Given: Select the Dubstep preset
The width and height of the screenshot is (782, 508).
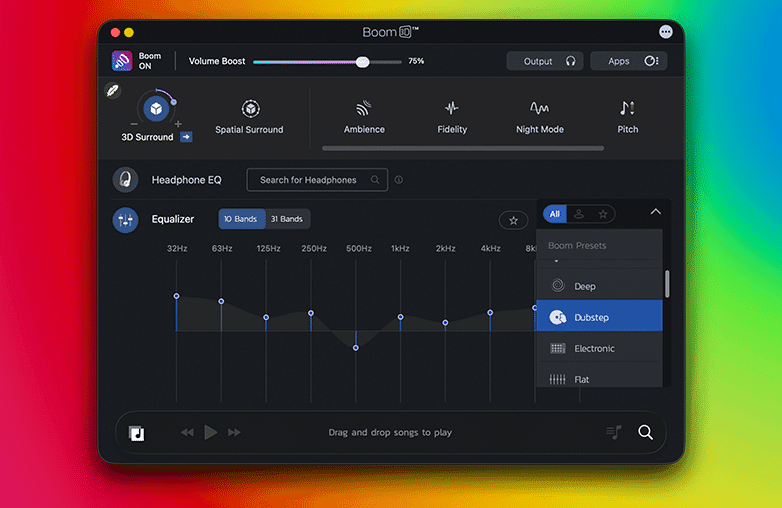Looking at the screenshot, I should tap(599, 316).
